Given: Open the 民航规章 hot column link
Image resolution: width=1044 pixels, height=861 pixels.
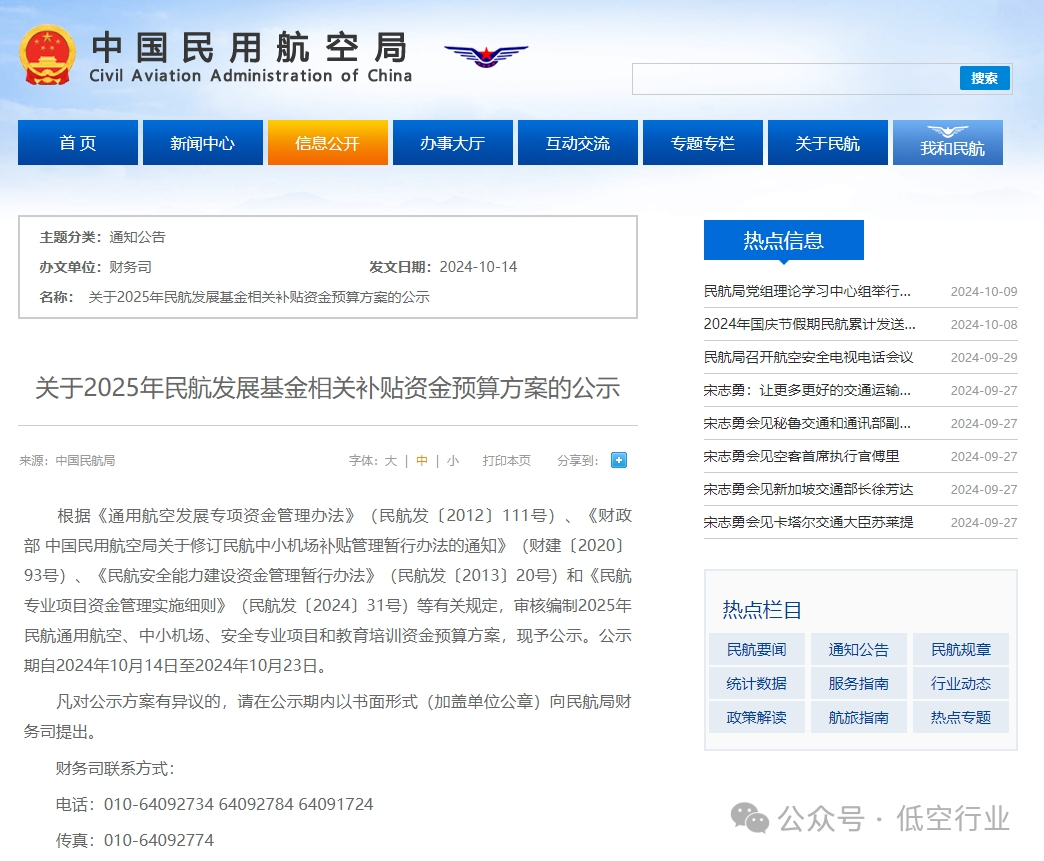Looking at the screenshot, I should pos(960,649).
